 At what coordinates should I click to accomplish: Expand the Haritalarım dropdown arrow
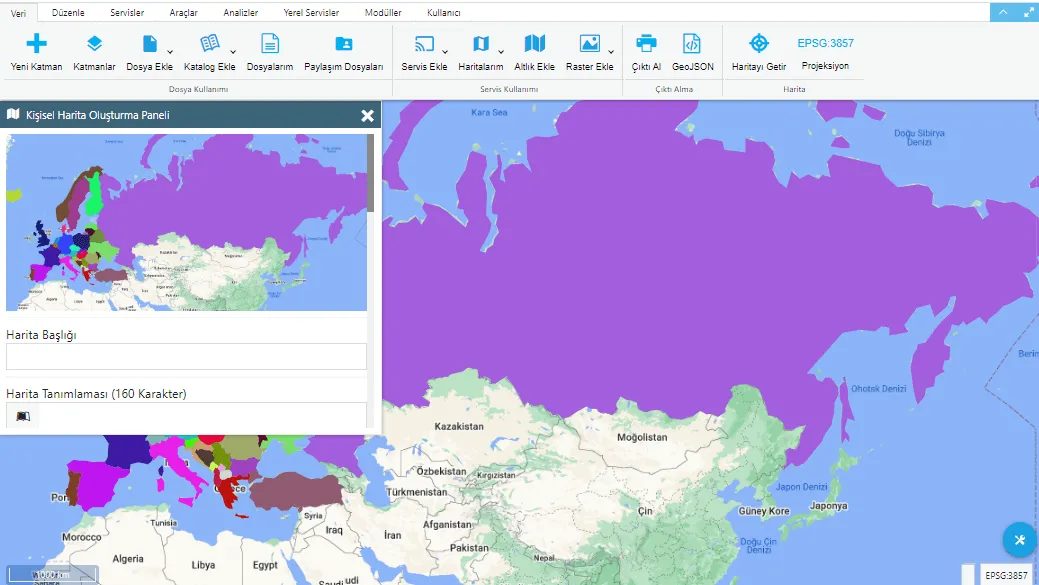(x=501, y=52)
